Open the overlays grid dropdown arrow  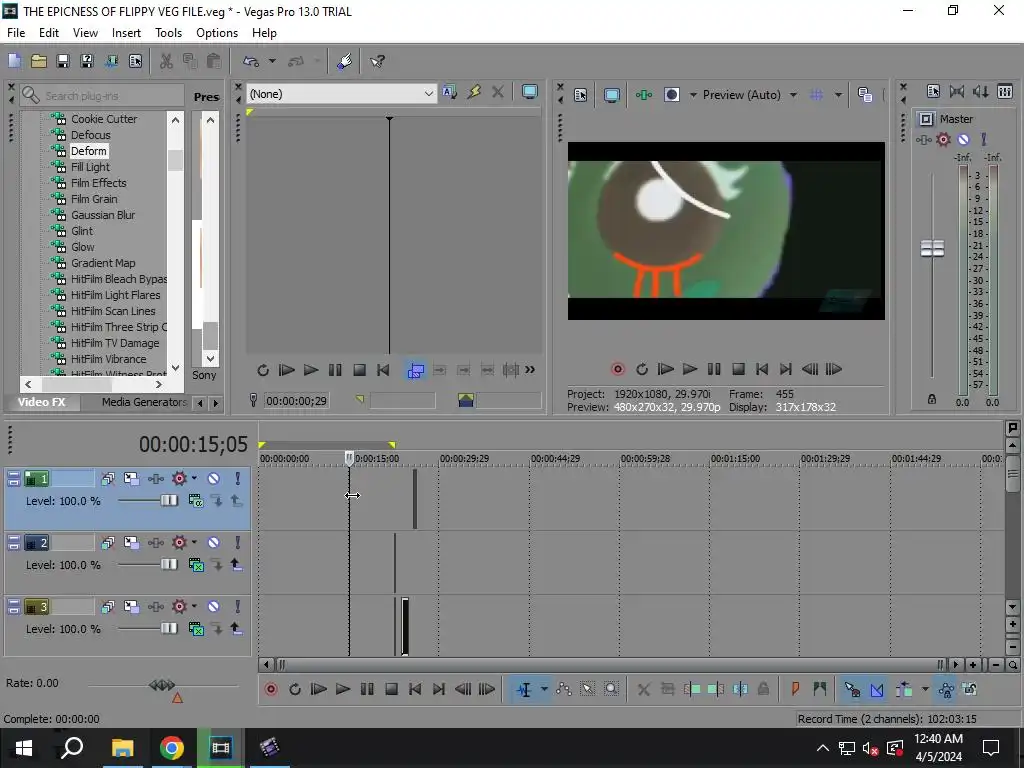(839, 95)
